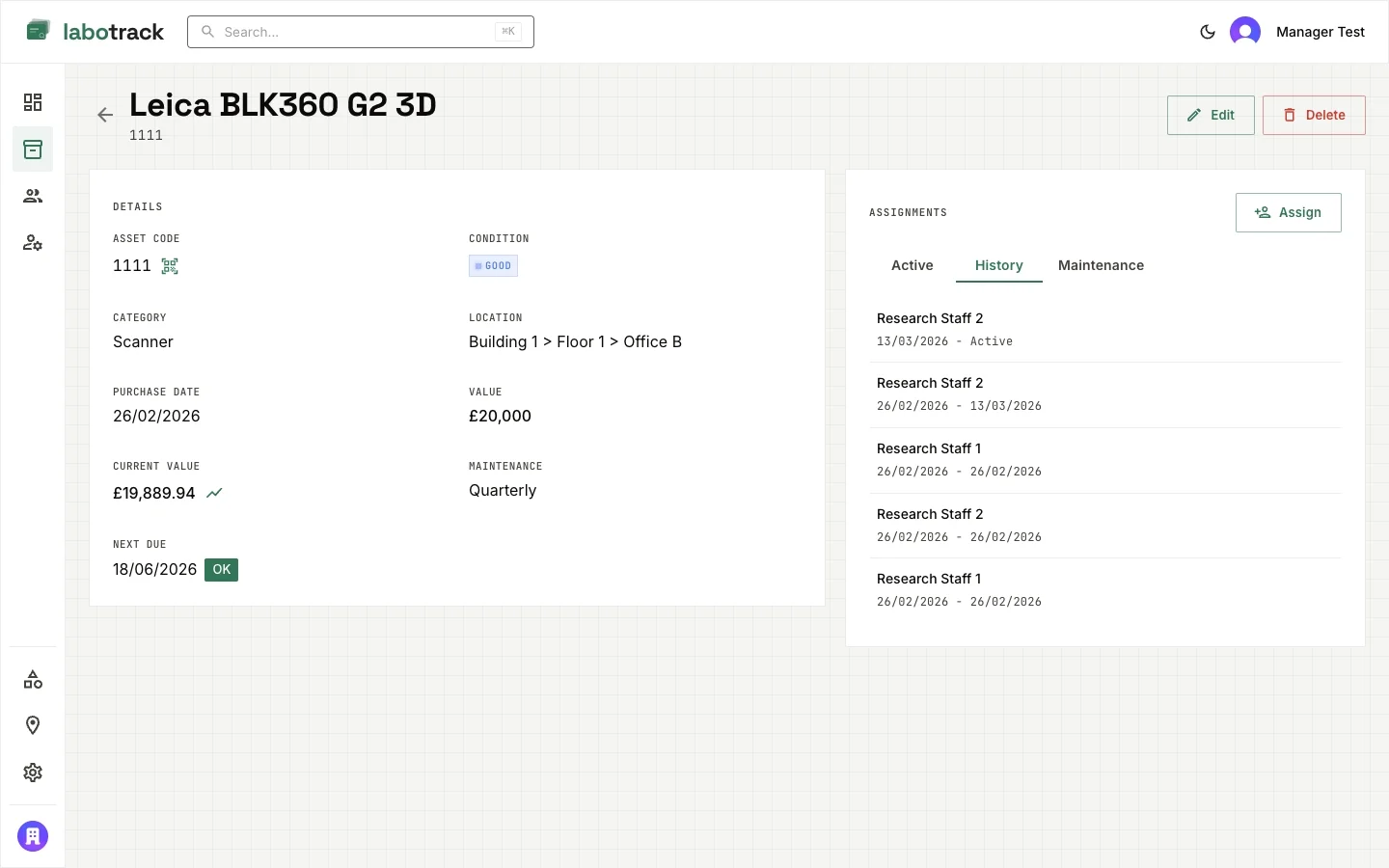
Task: Go back using the left arrow
Action: 105,115
